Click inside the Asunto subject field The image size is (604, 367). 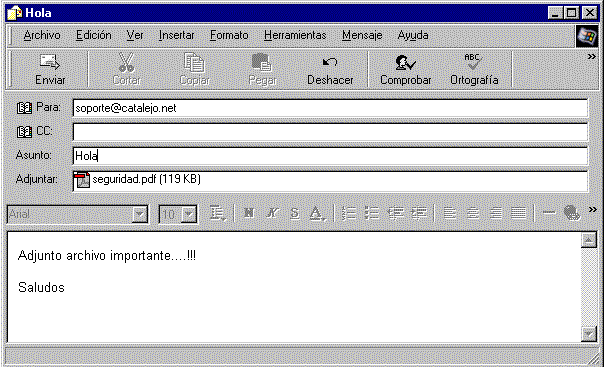[x=330, y=156]
